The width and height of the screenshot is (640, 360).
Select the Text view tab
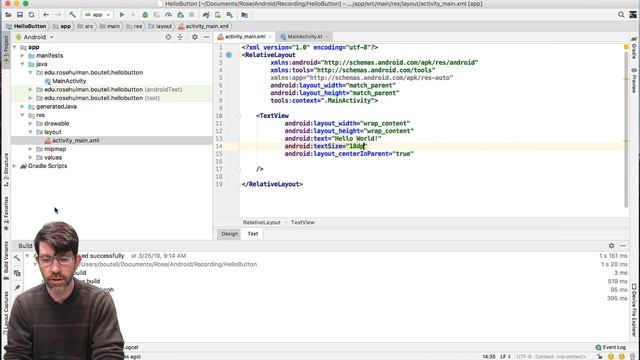pyautogui.click(x=253, y=234)
